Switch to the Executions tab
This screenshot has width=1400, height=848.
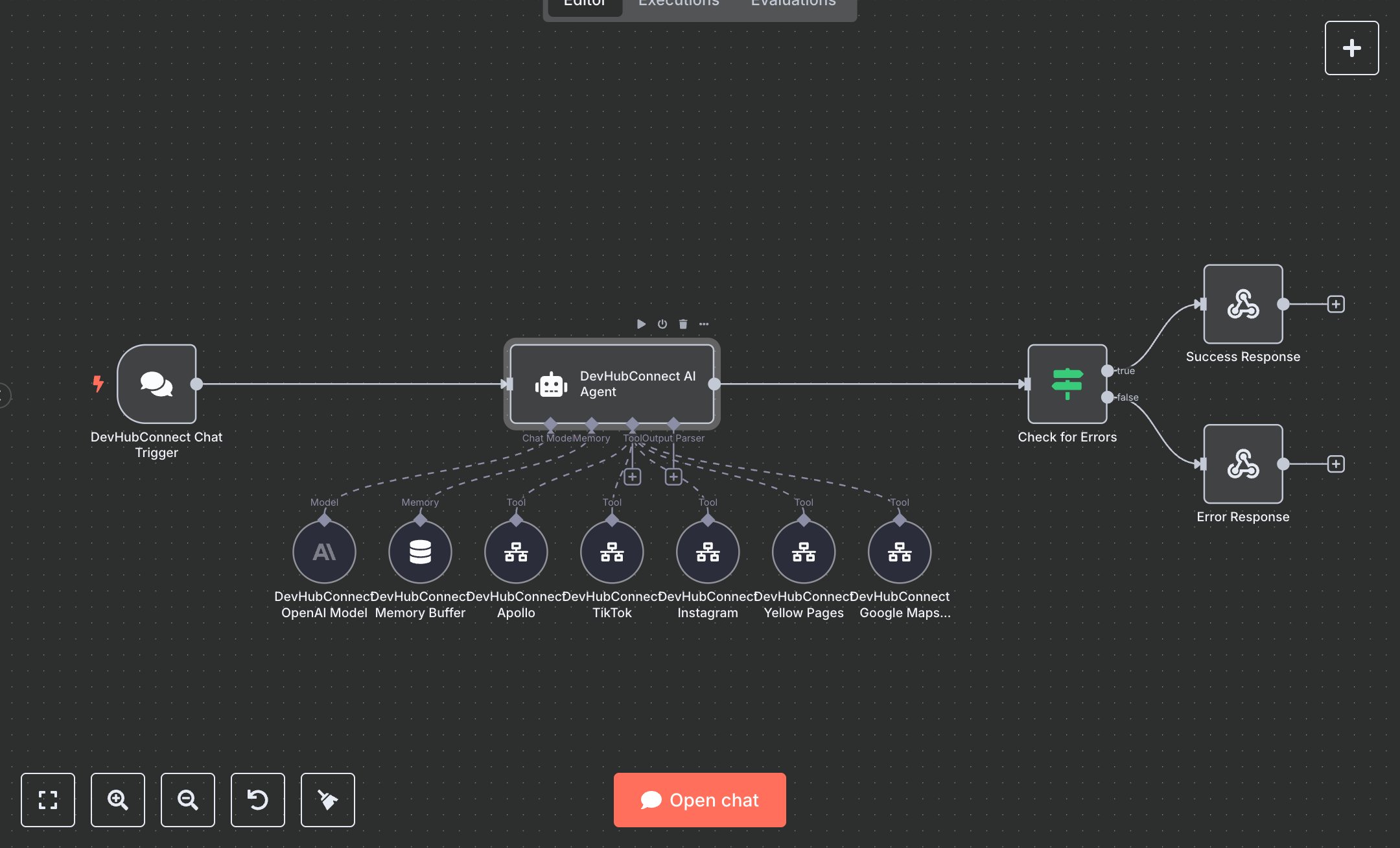click(679, 4)
